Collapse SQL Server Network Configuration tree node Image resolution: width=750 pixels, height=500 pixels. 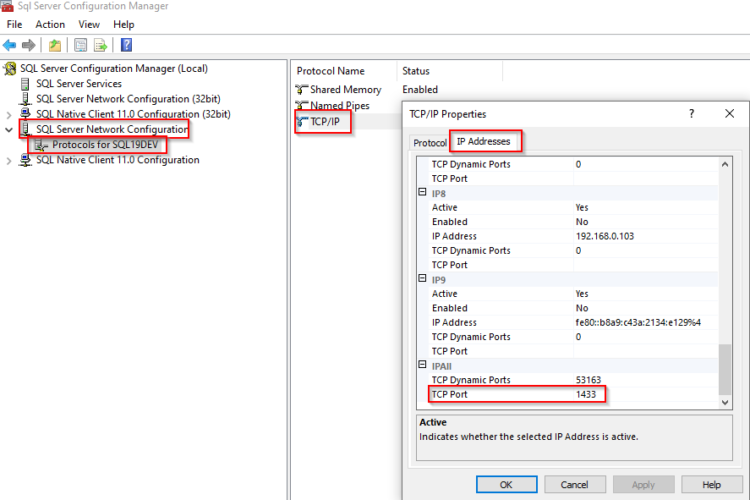pyautogui.click(x=10, y=130)
